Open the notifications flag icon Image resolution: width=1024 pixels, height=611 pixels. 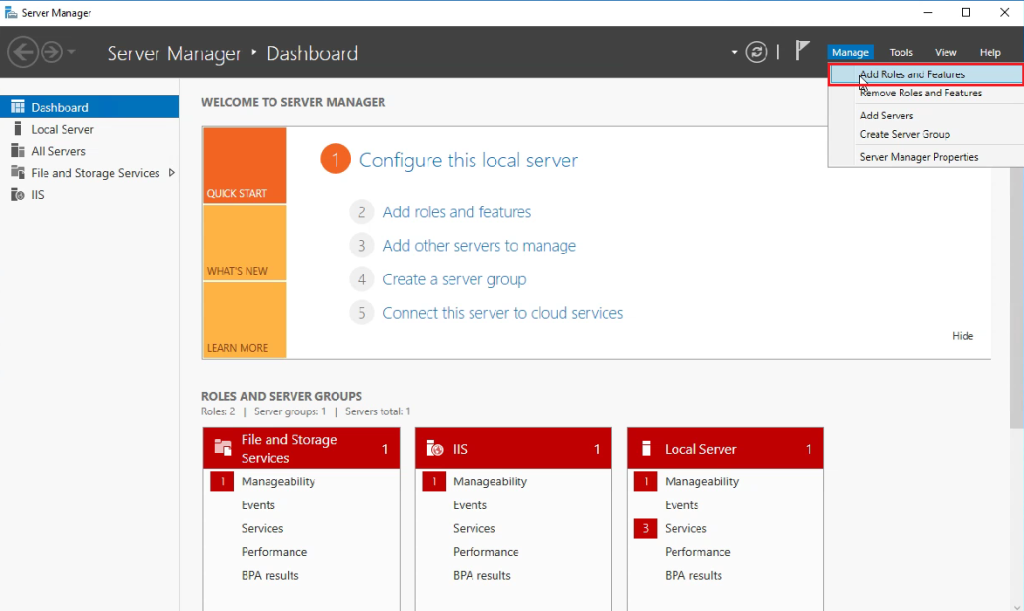tap(802, 51)
